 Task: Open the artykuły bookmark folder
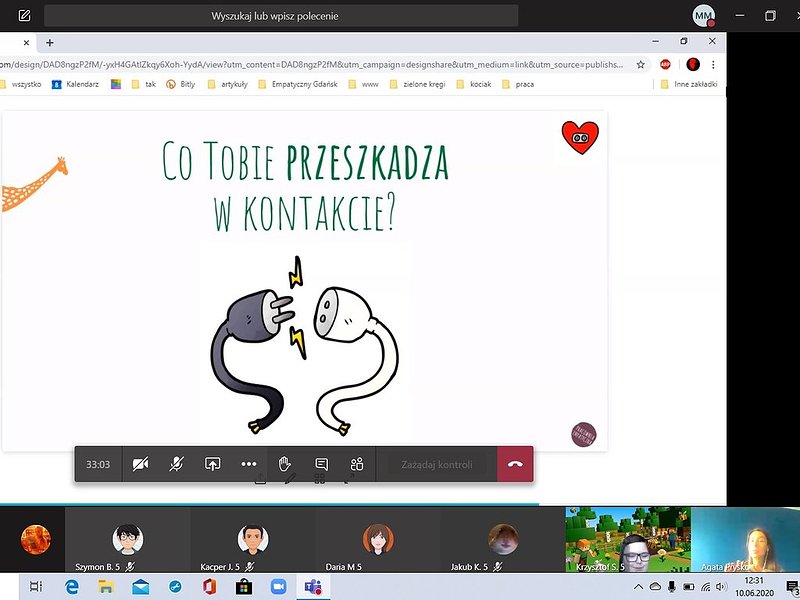228,84
